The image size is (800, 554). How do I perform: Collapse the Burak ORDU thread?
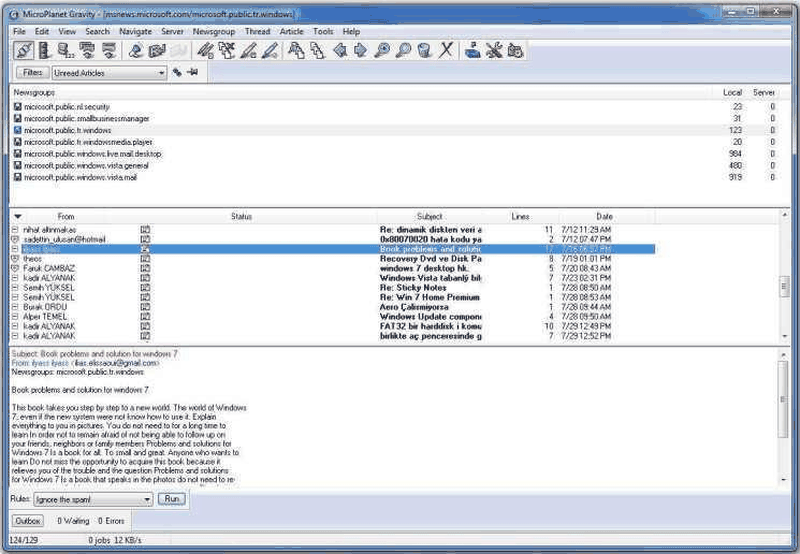pos(15,307)
